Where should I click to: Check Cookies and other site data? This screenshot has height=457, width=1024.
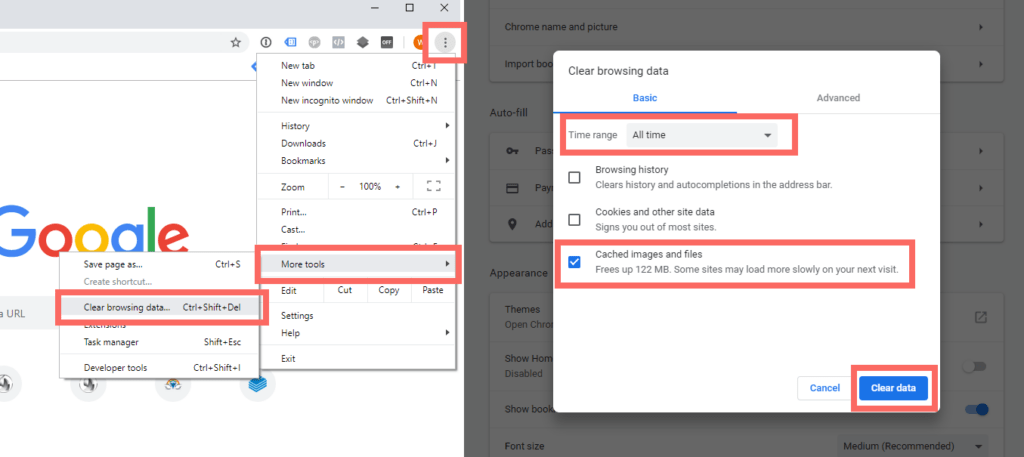[574, 219]
